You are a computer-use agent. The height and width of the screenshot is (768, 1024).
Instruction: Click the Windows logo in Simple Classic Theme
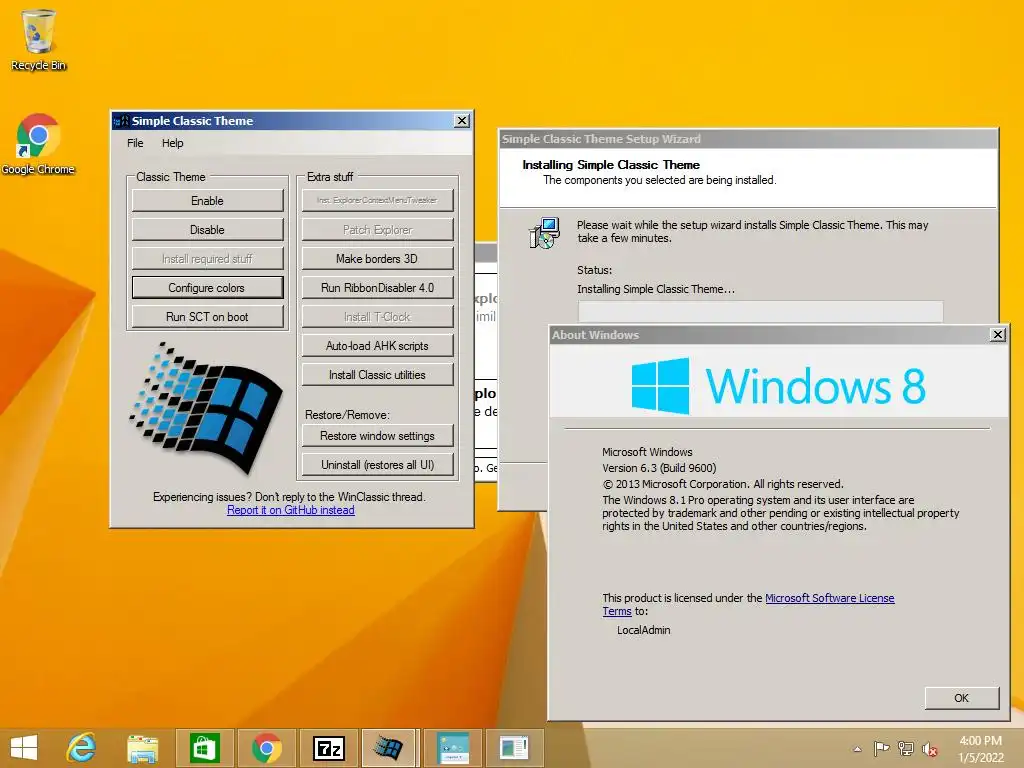[x=206, y=407]
